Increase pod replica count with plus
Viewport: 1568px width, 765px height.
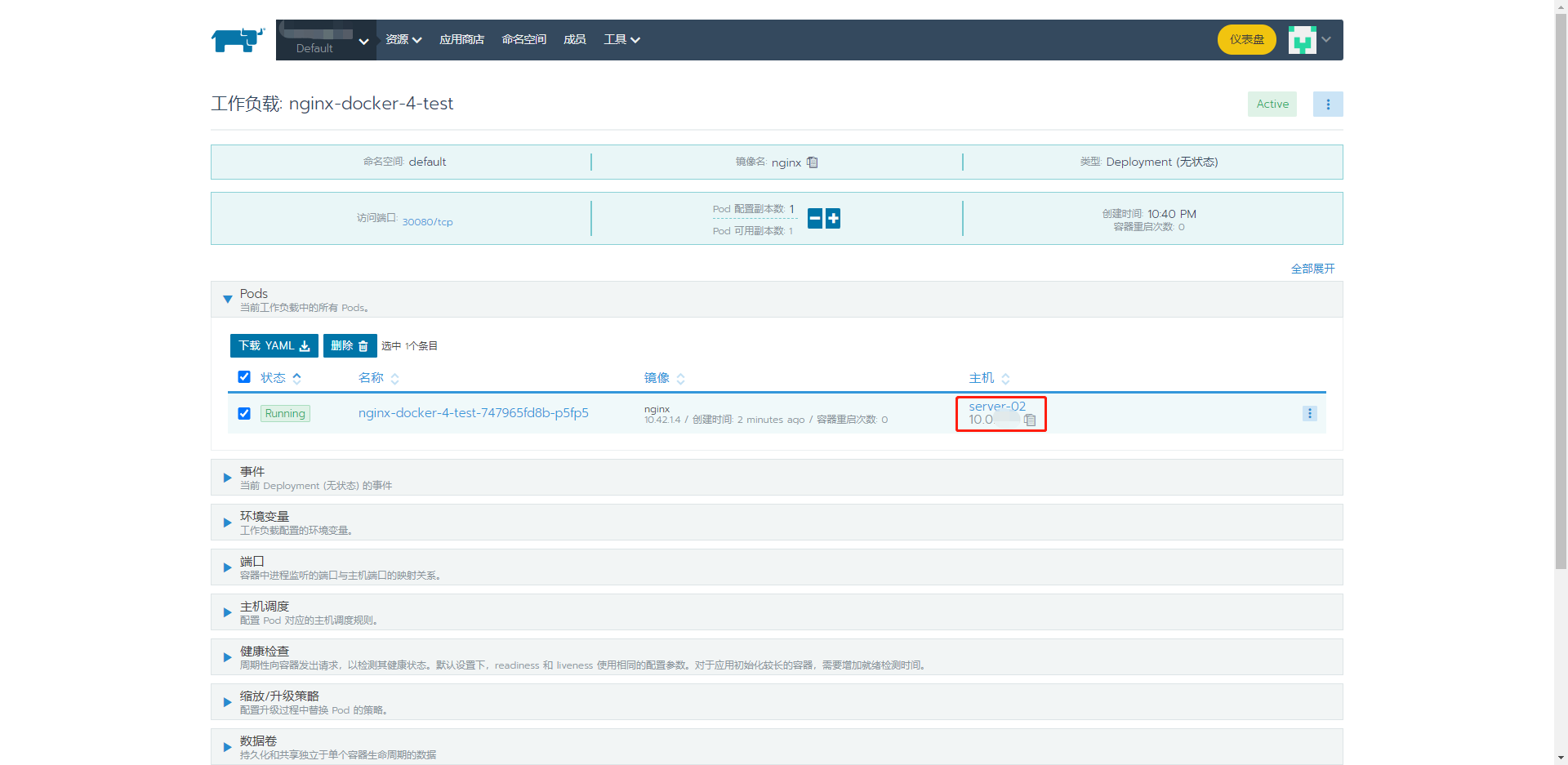(x=833, y=219)
